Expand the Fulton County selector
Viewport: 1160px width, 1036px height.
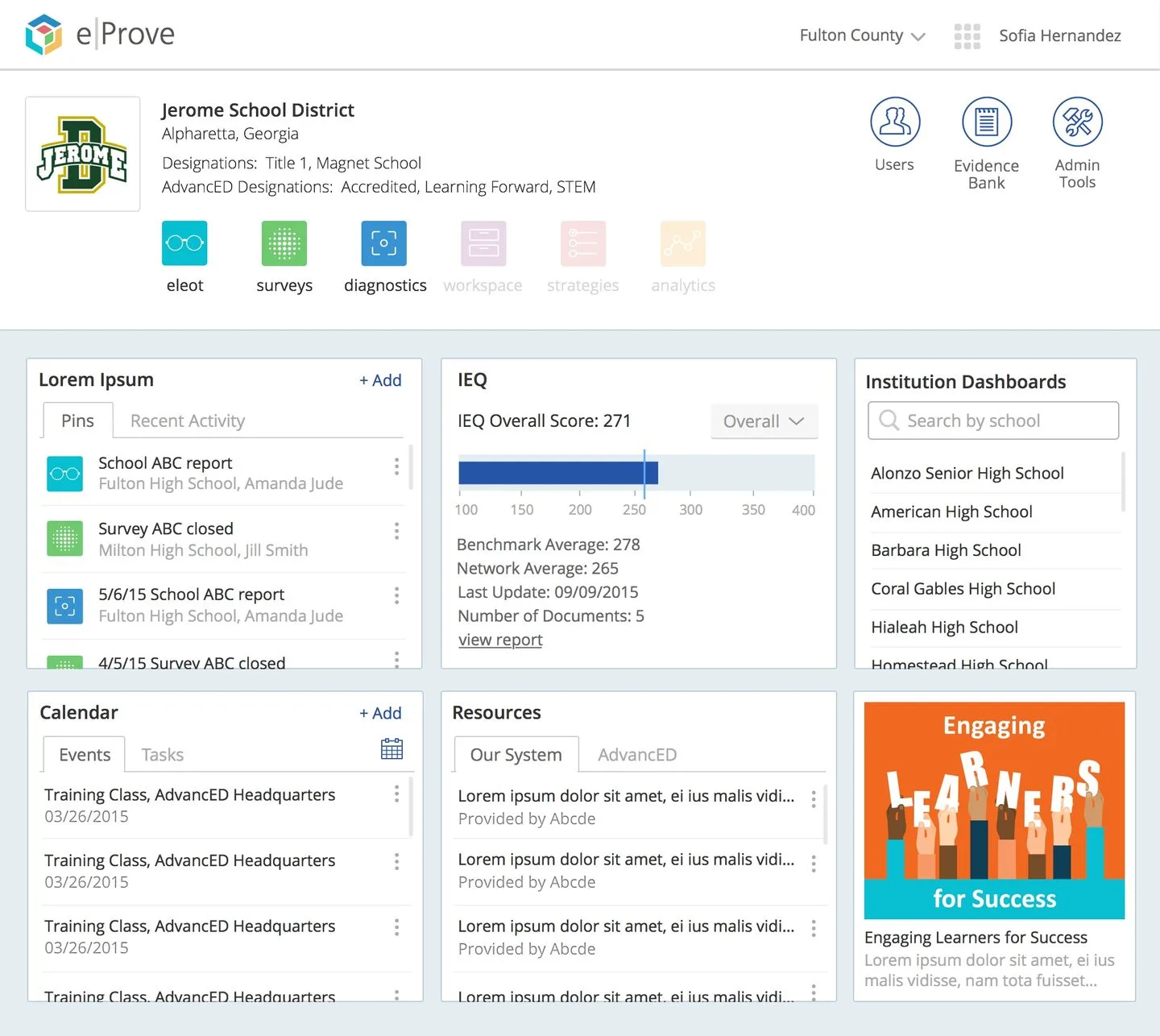(862, 35)
